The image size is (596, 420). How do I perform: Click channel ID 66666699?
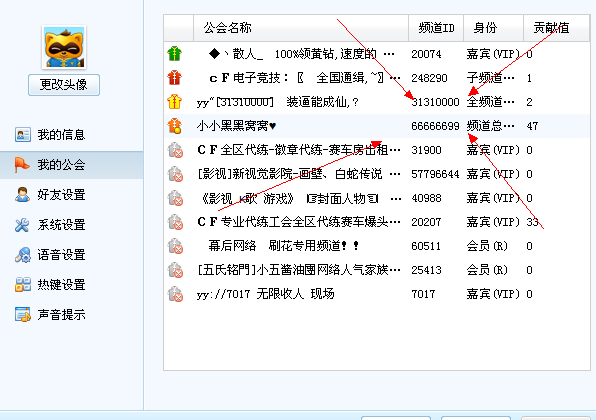[435, 126]
